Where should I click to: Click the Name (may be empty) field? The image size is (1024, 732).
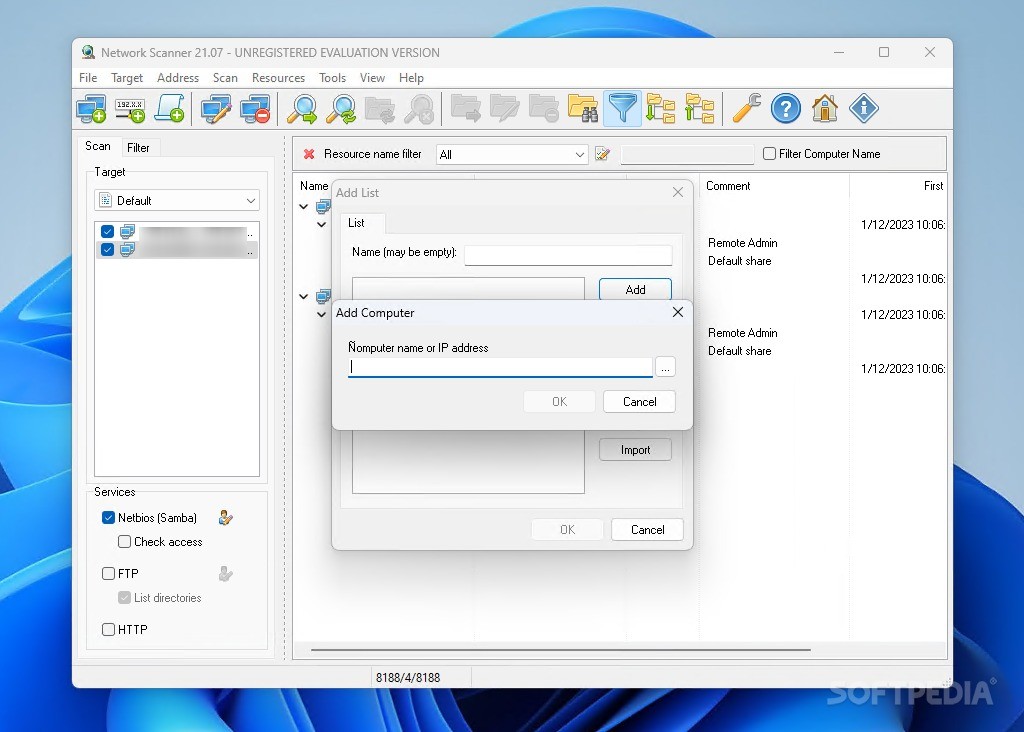tap(568, 255)
